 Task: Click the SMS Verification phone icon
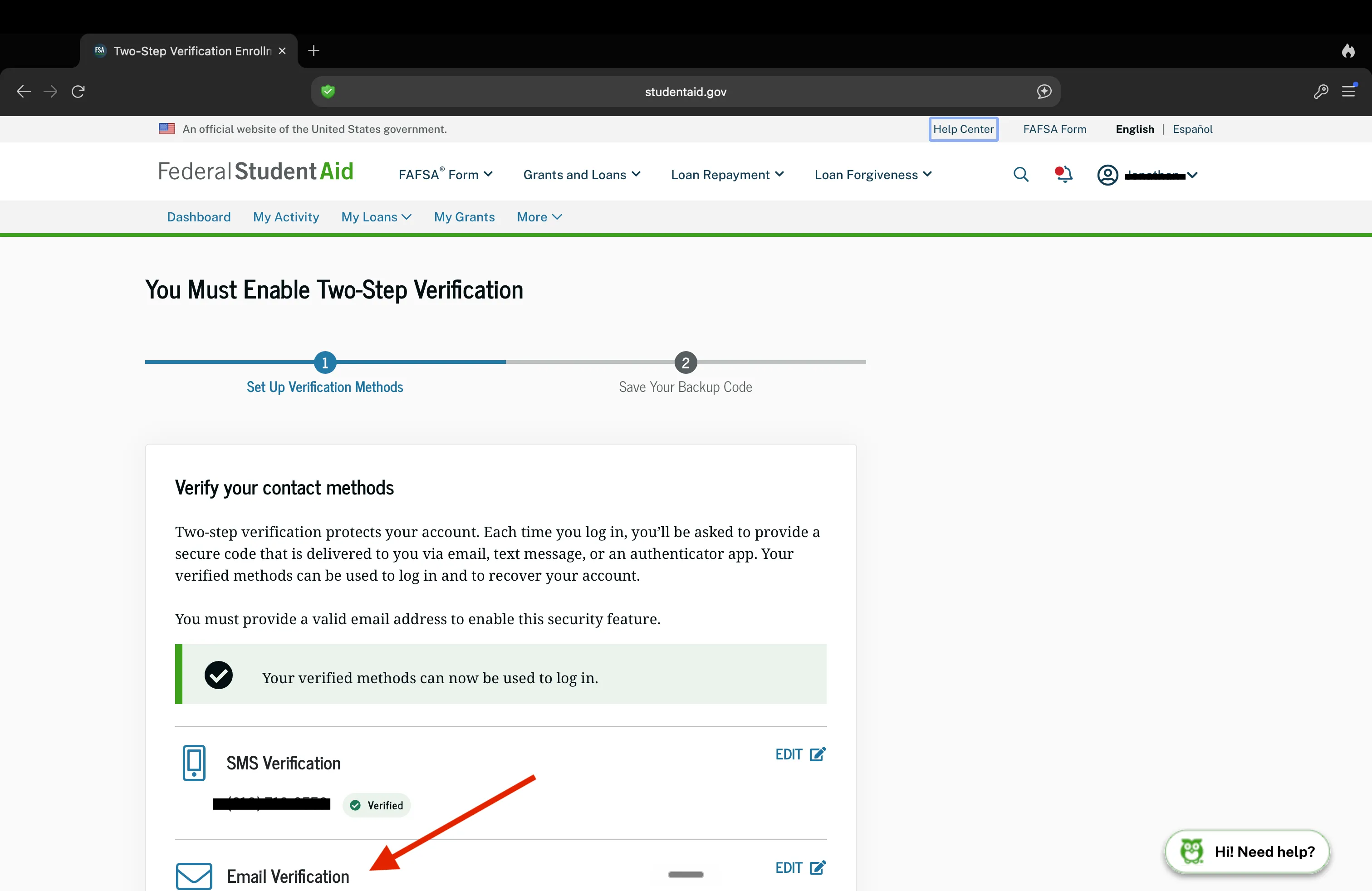click(194, 763)
